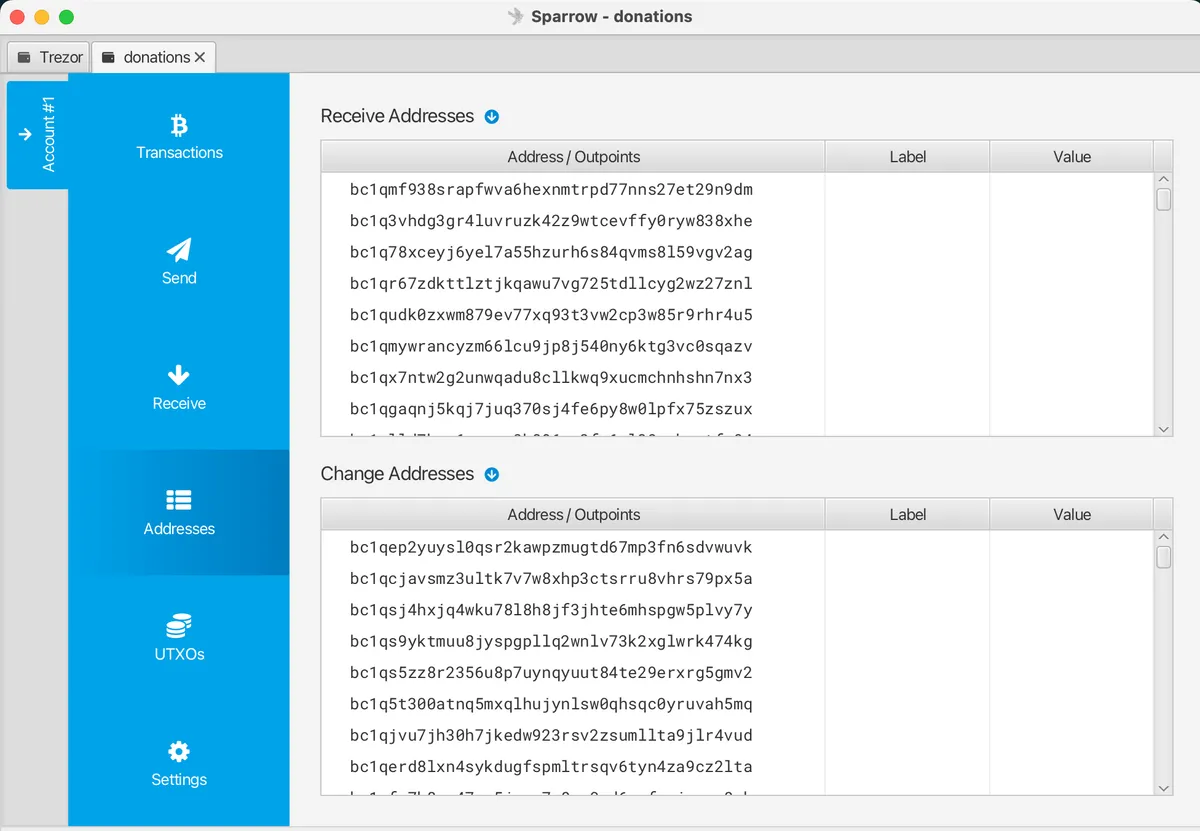Close the donations tab
The height and width of the screenshot is (831, 1200).
pos(200,58)
